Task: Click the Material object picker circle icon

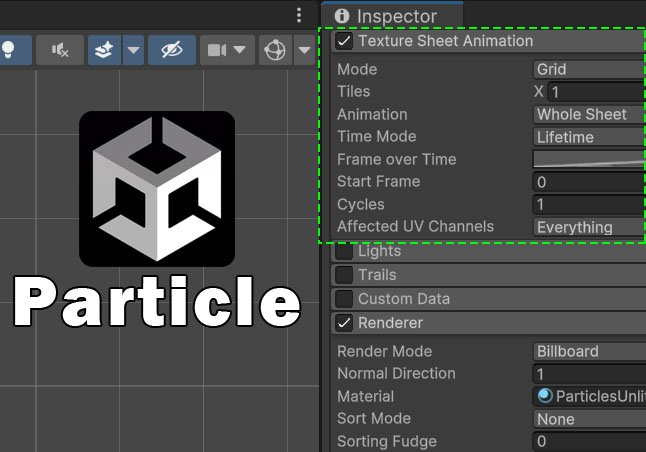Action: 544,397
